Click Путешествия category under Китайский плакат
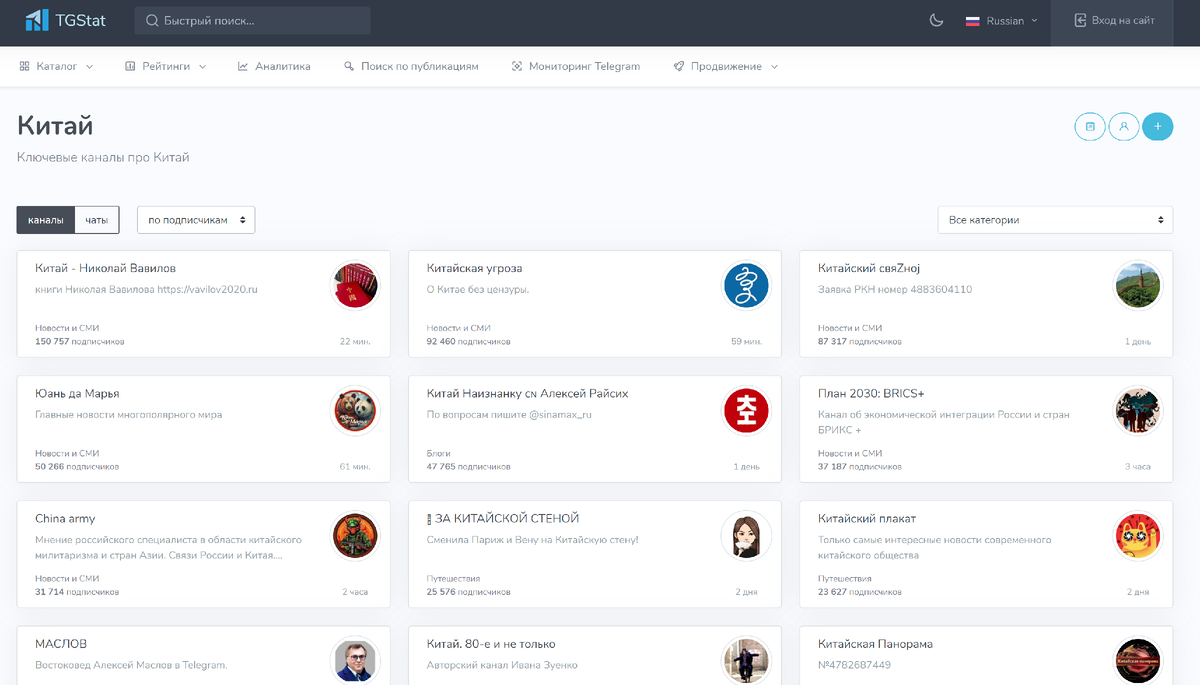1200x685 pixels. pos(845,578)
